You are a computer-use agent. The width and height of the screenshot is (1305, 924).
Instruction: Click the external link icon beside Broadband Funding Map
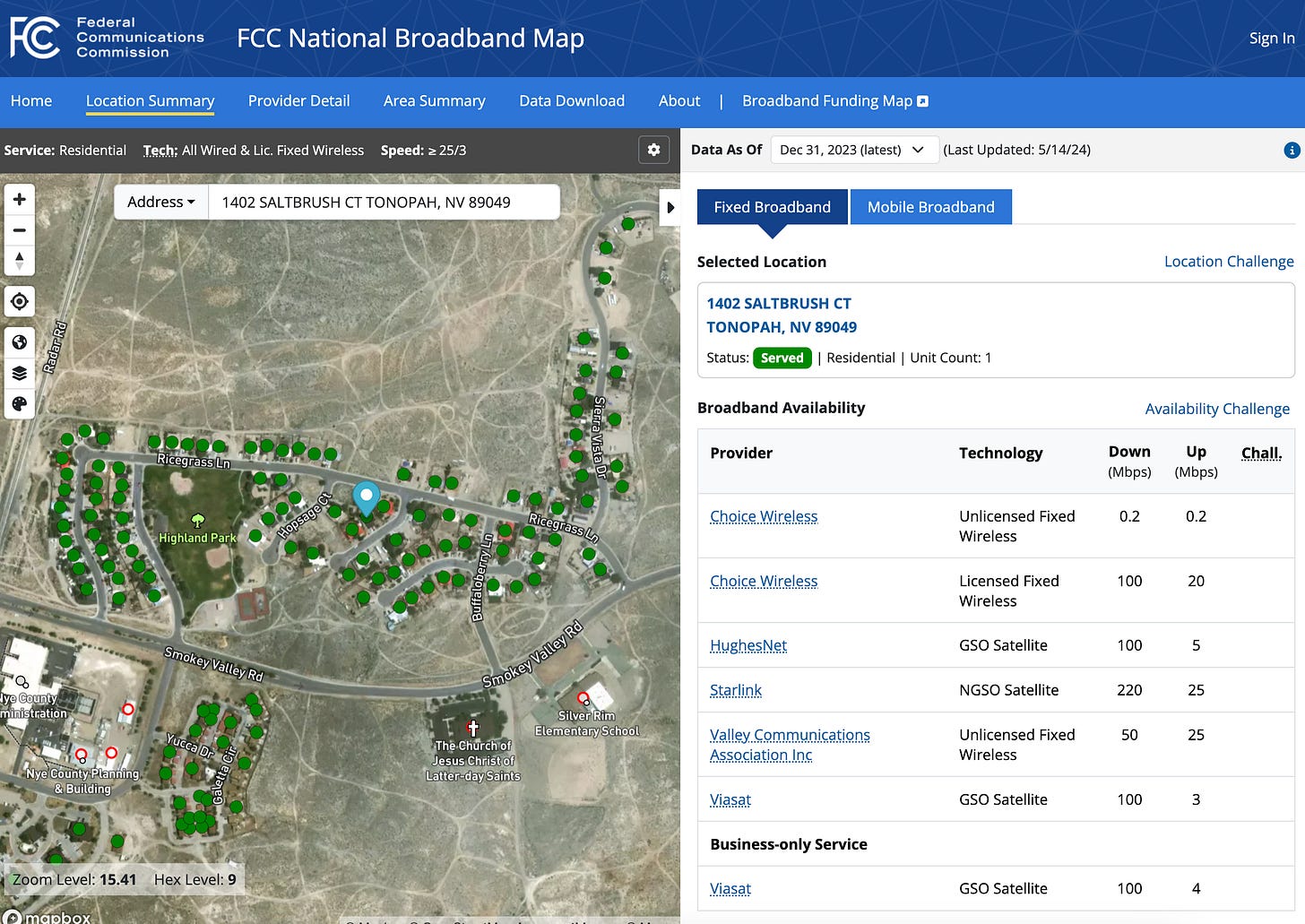923,101
